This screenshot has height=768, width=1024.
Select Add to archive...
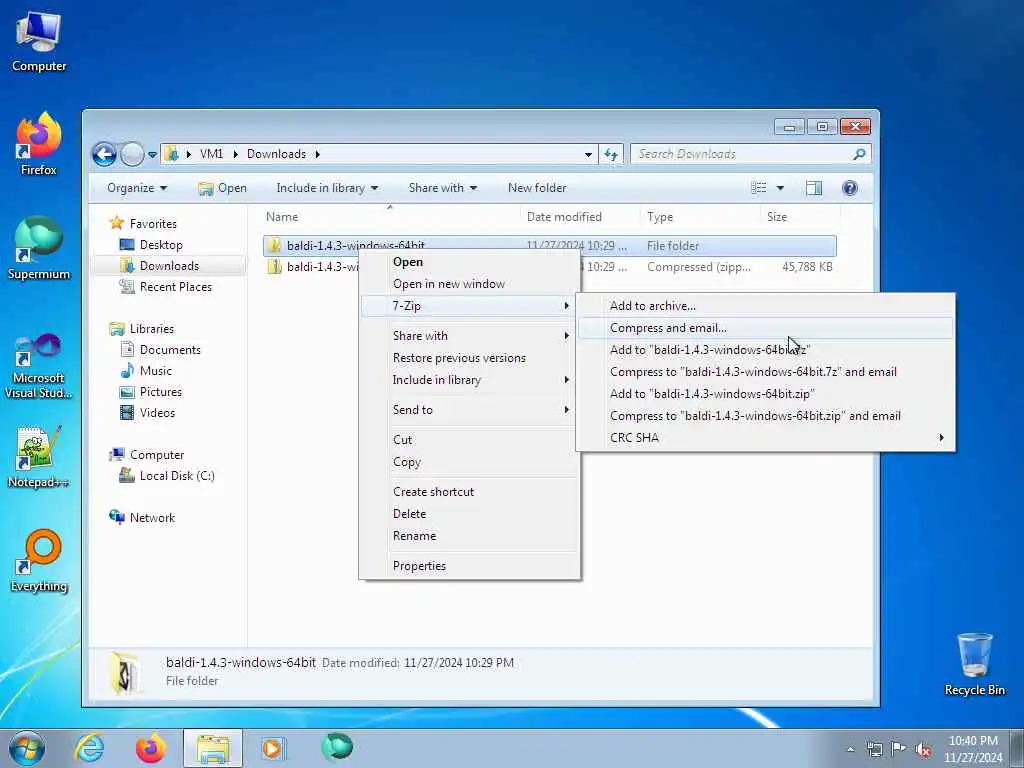pos(765,306)
